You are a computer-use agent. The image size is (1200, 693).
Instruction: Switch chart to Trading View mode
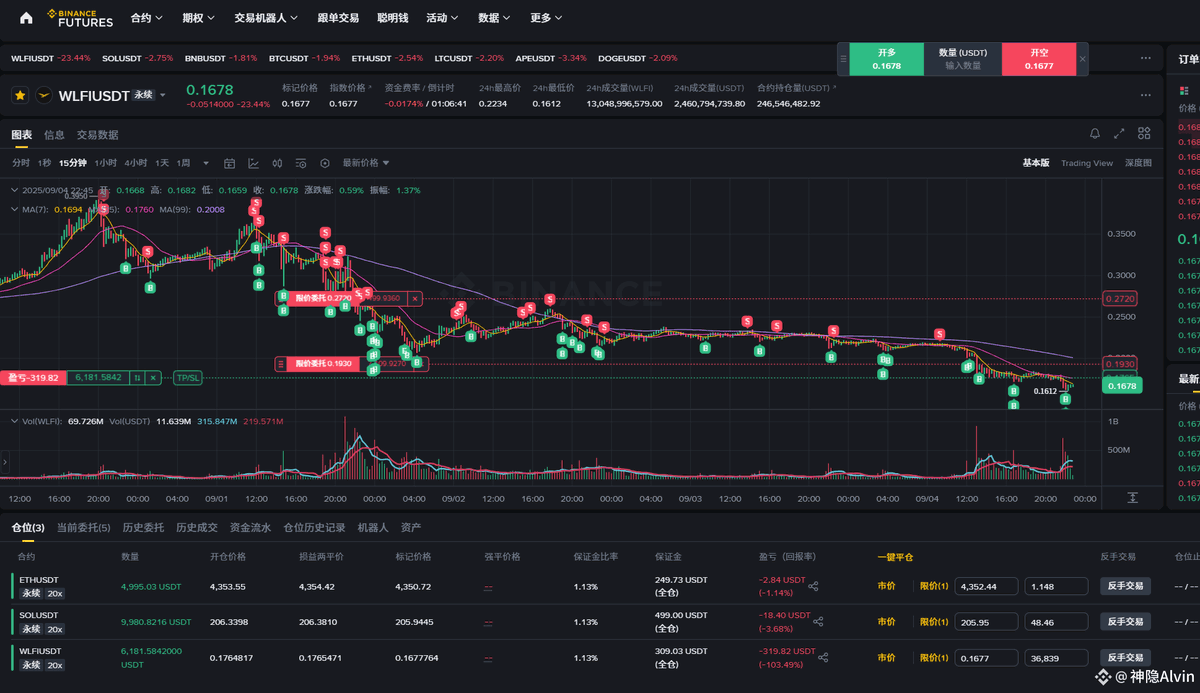(1086, 163)
